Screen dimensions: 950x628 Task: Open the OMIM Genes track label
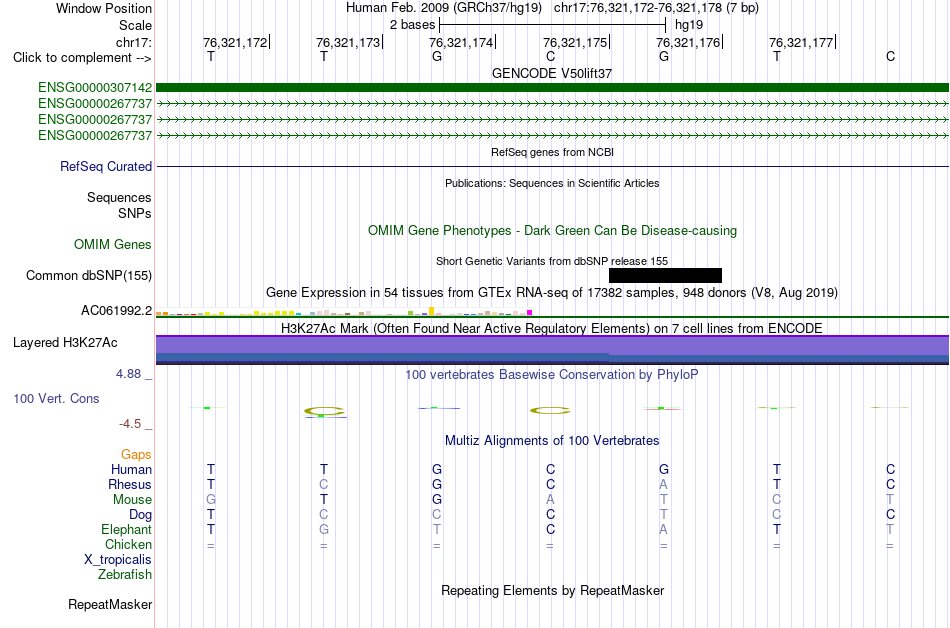coord(112,245)
